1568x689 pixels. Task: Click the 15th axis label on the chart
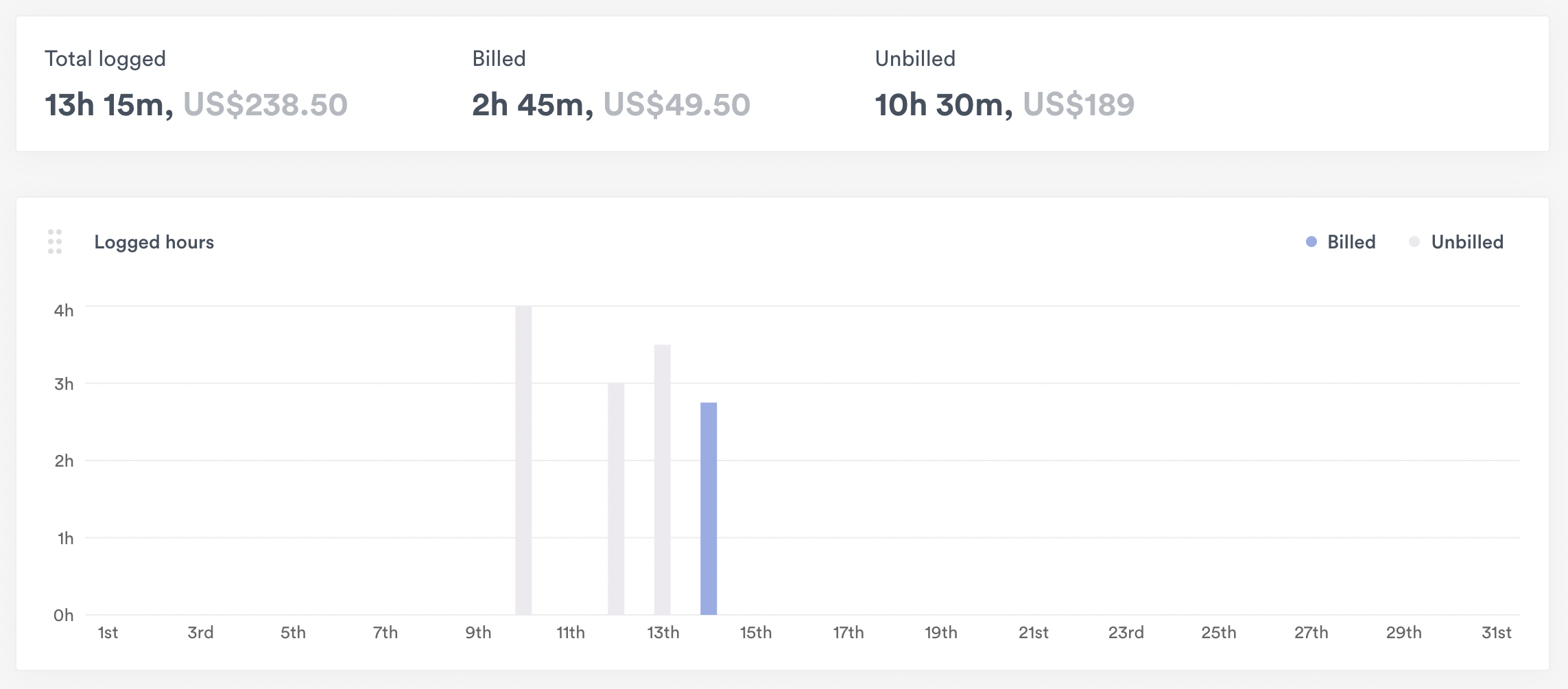(x=757, y=632)
